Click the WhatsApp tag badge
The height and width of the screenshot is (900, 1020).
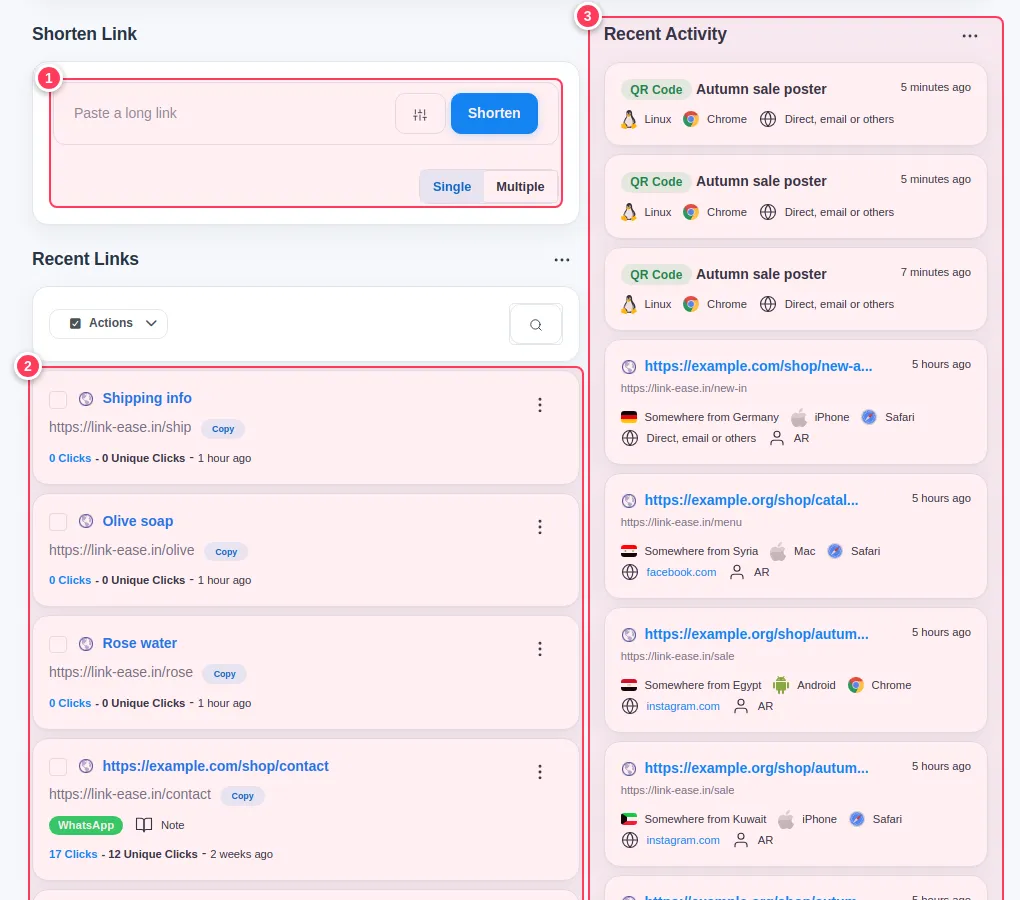[86, 825]
